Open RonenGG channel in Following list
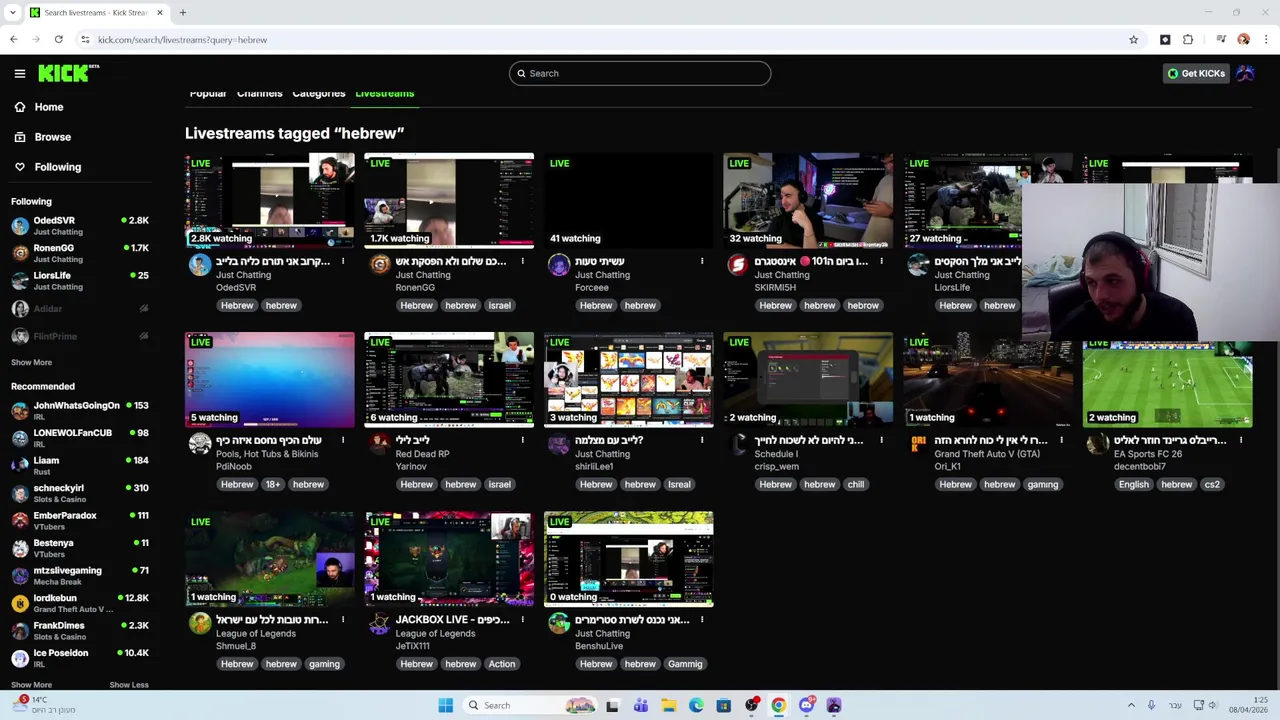The height and width of the screenshot is (720, 1280). (x=80, y=253)
